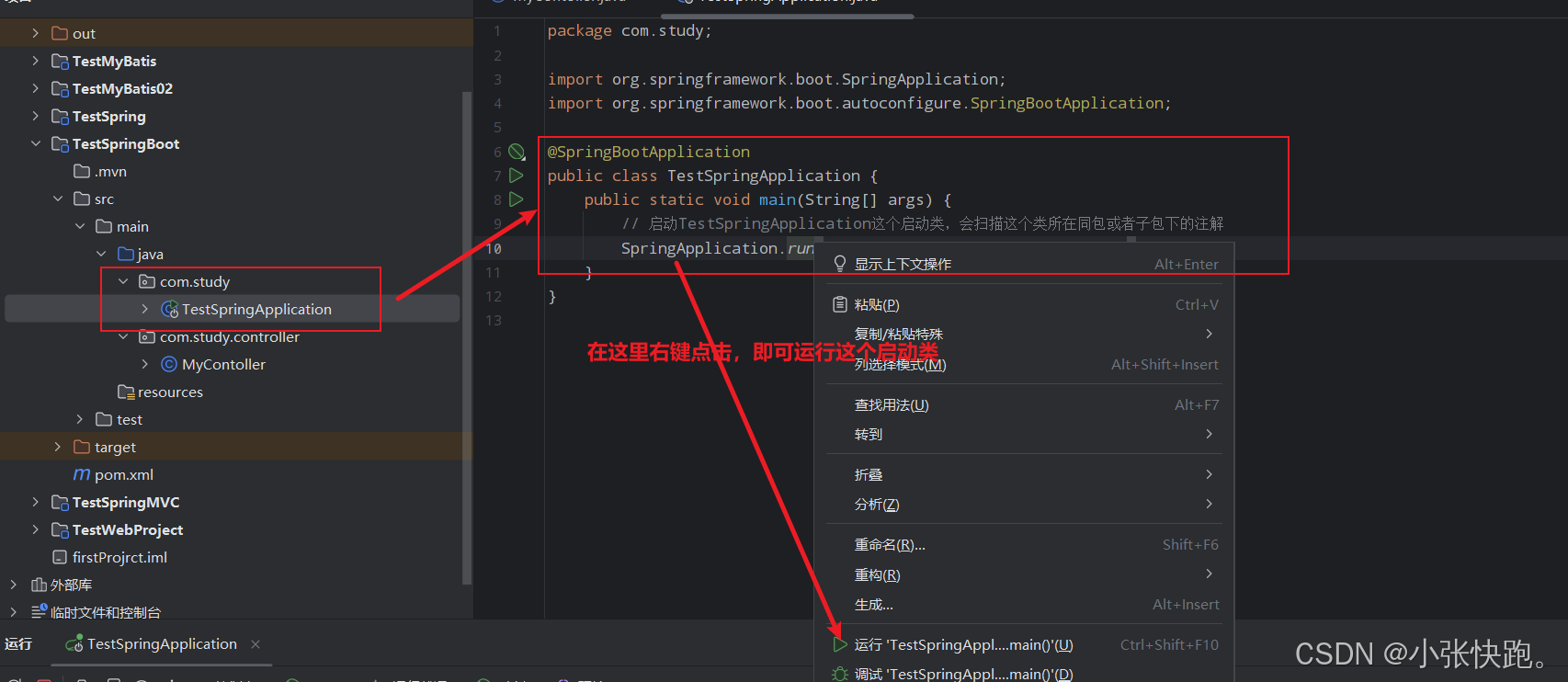The image size is (1568, 682).
Task: Click the java source folder icon
Action: [x=126, y=254]
